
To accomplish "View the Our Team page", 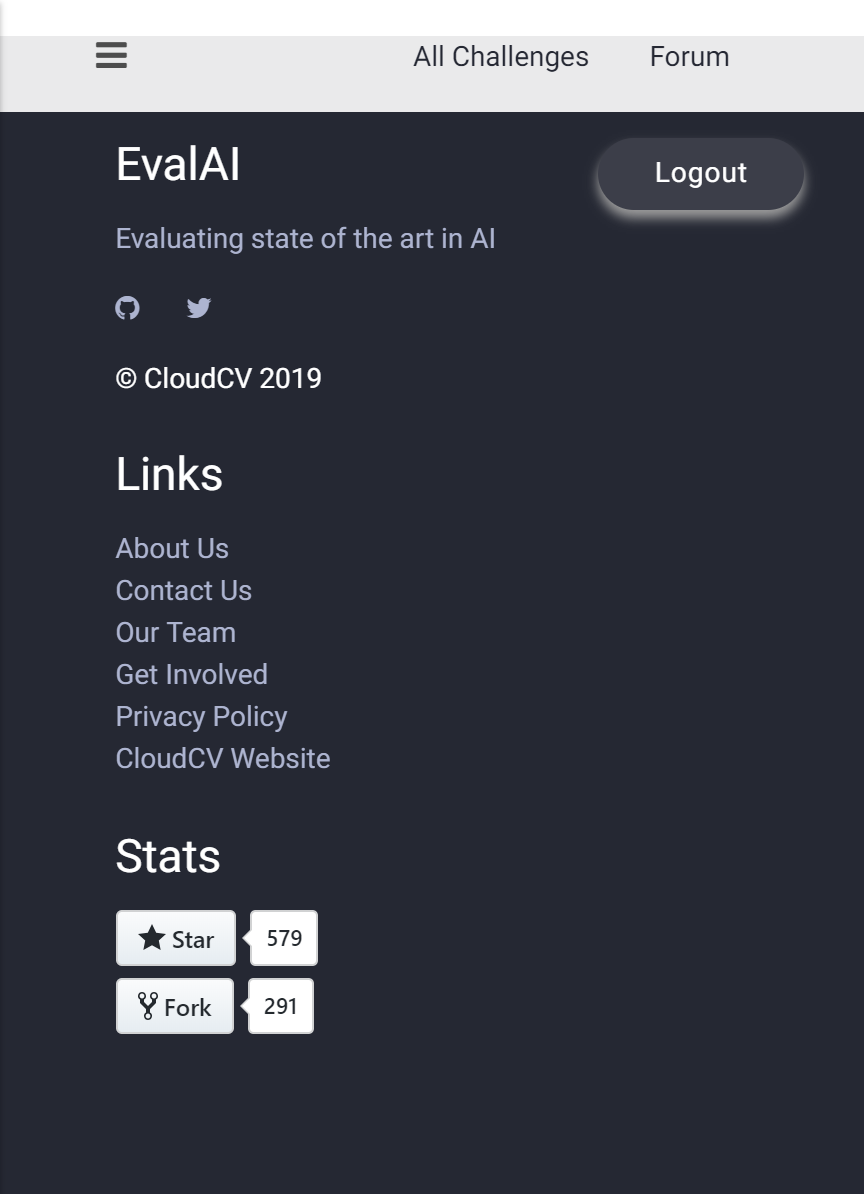I will (175, 632).
